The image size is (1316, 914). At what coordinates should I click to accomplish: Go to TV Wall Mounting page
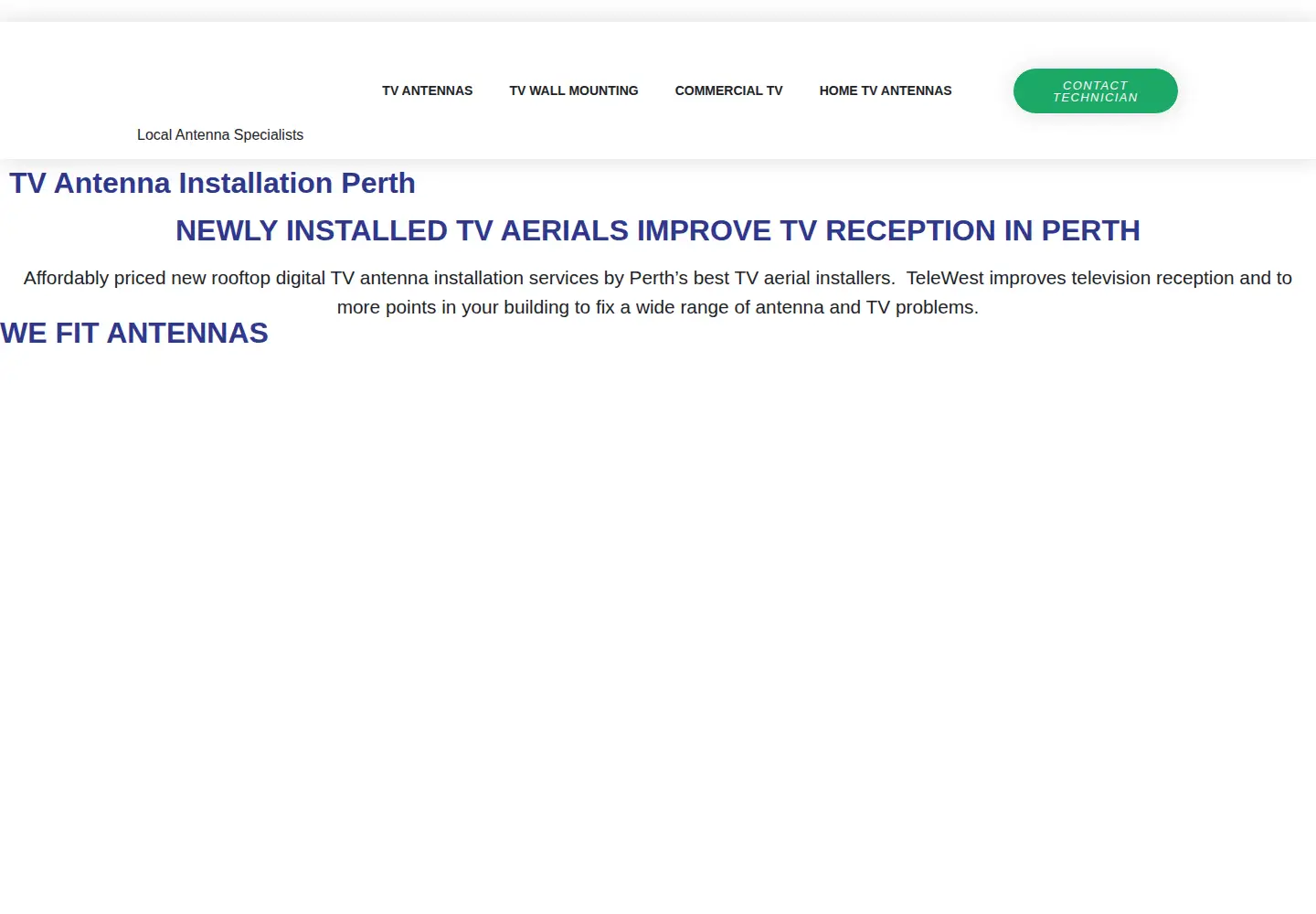[x=574, y=90]
